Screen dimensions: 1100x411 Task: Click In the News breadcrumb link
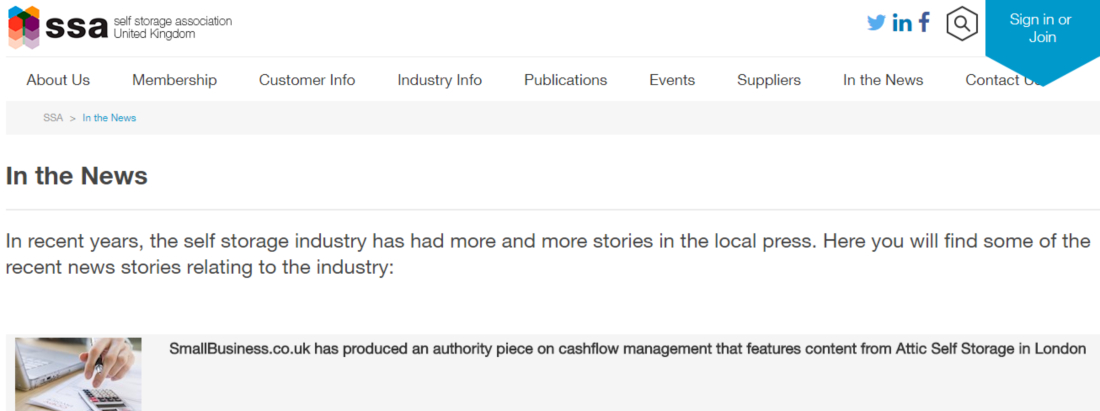pos(109,118)
